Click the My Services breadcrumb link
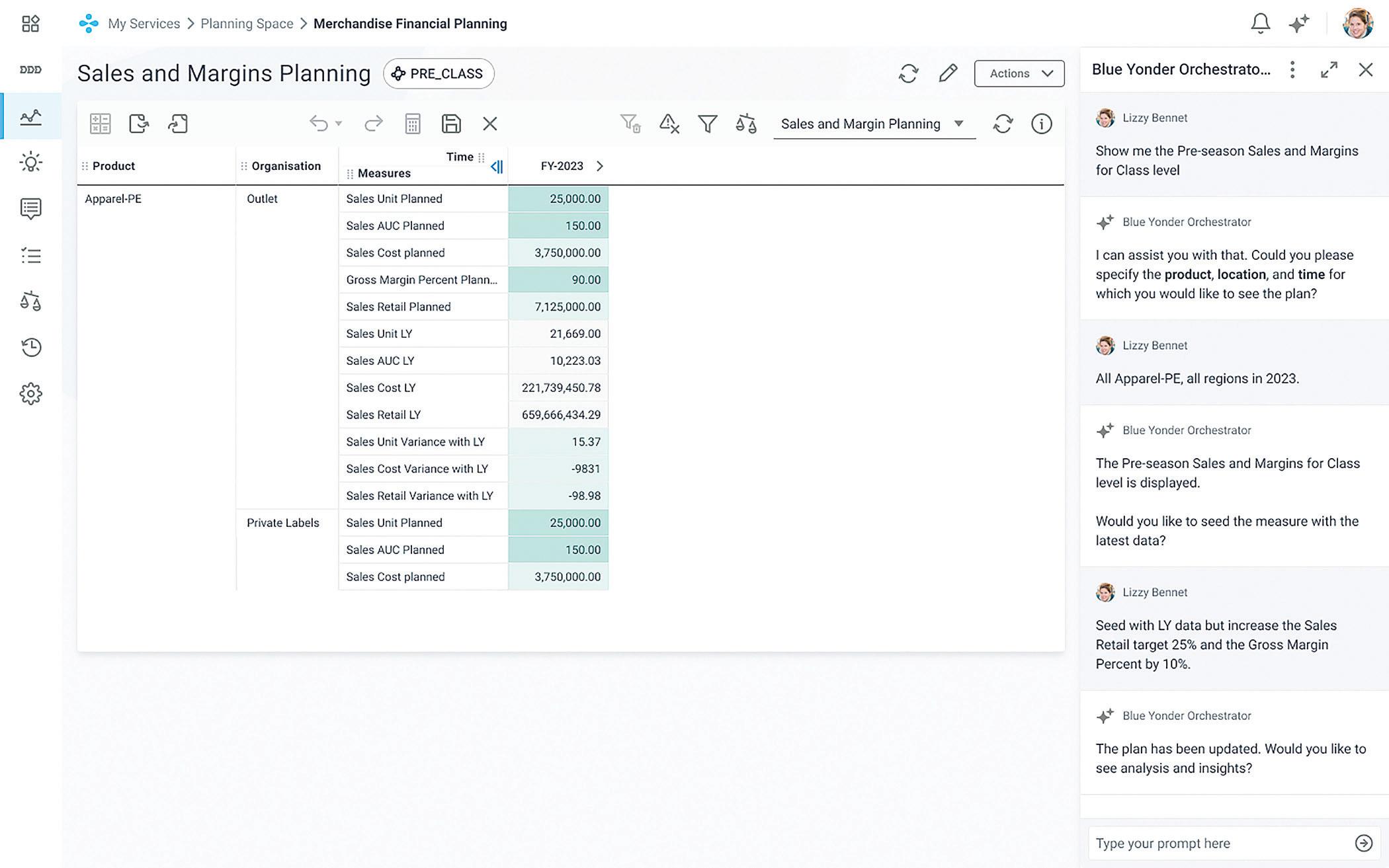Image resolution: width=1389 pixels, height=868 pixels. (x=144, y=24)
